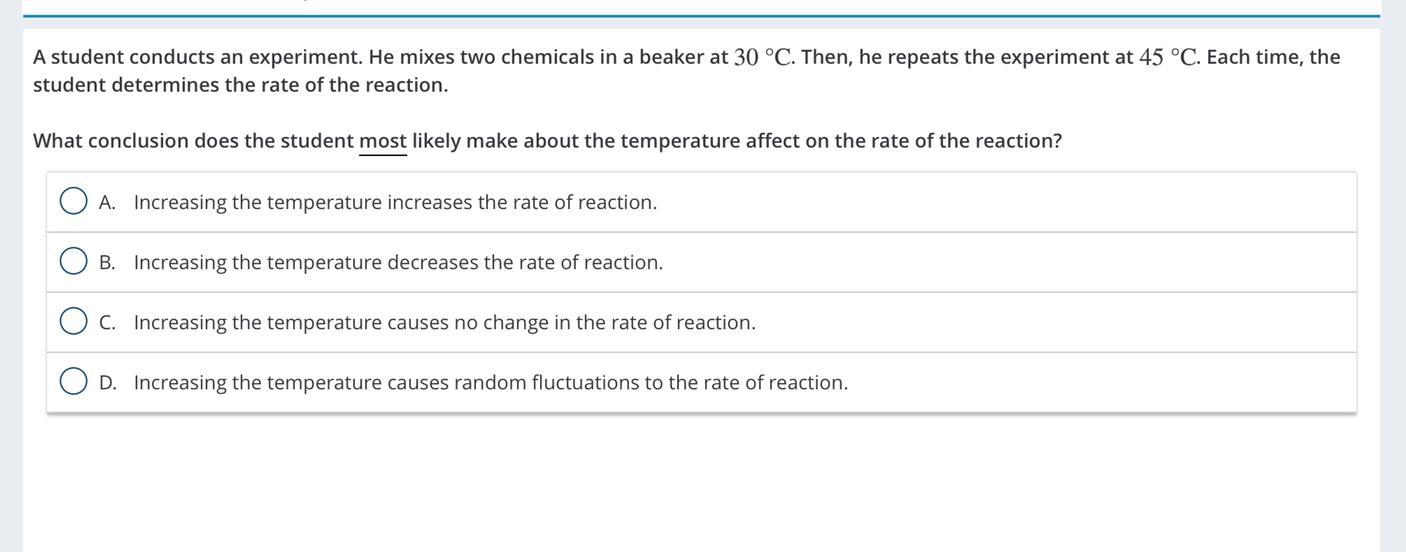Screen dimensions: 1406x552
Task: Click the letter B. answer label
Action: [x=107, y=262]
